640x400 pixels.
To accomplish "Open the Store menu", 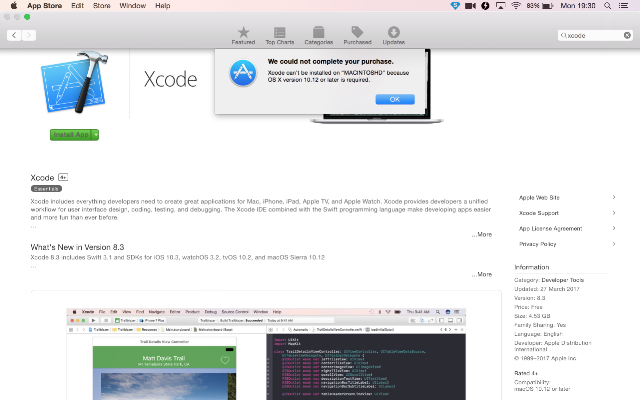I will coord(102,6).
